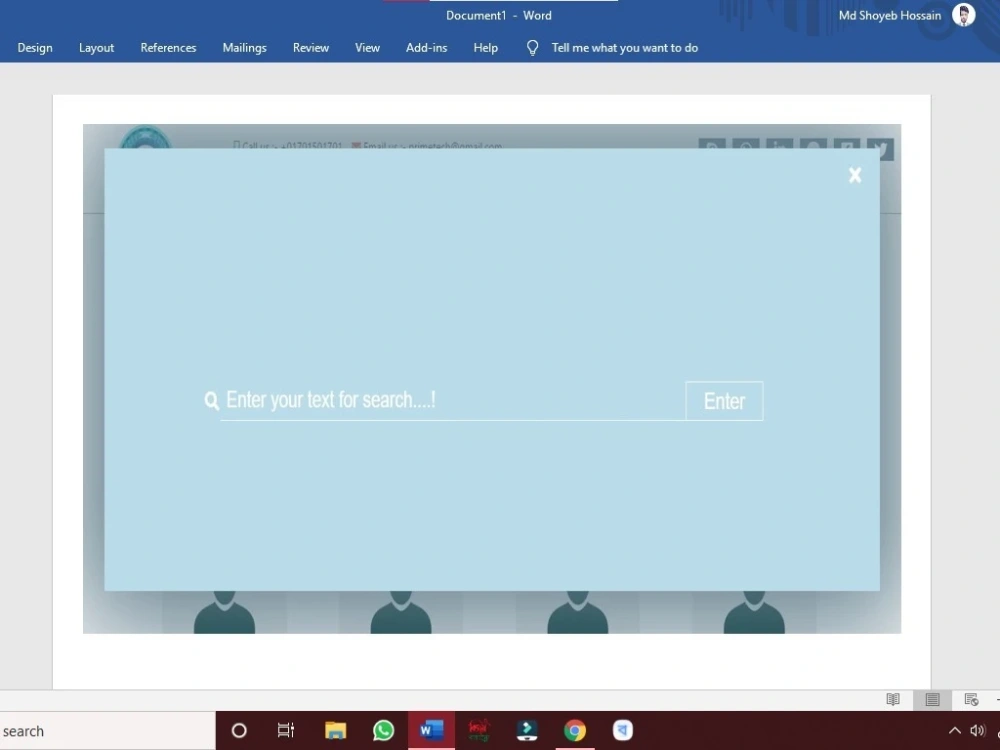This screenshot has height=750, width=1000.
Task: Click the Enter search button
Action: coord(724,401)
